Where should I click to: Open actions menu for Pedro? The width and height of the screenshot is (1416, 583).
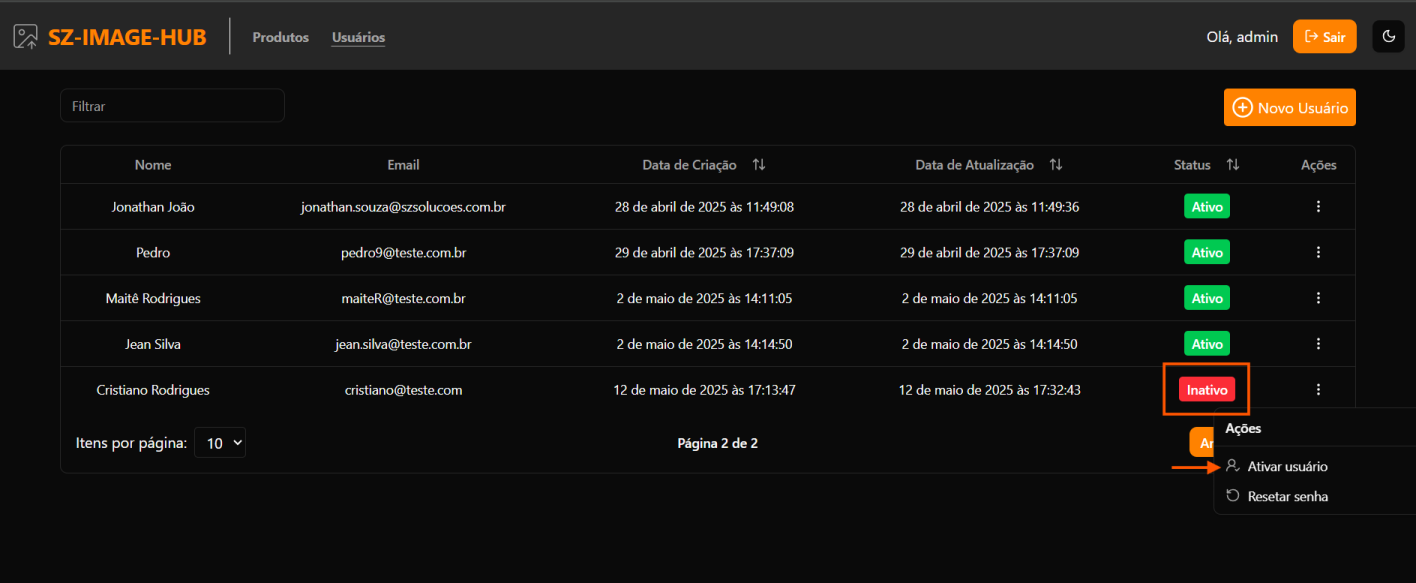tap(1318, 253)
